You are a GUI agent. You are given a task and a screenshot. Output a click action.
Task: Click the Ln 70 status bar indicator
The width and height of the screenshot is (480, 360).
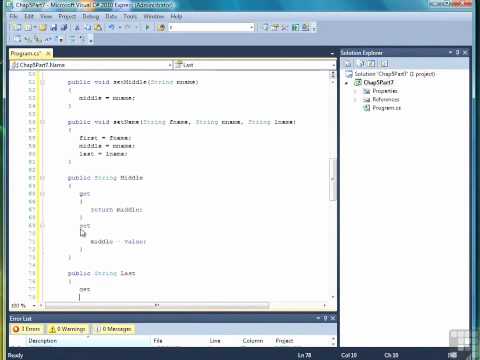(304, 355)
